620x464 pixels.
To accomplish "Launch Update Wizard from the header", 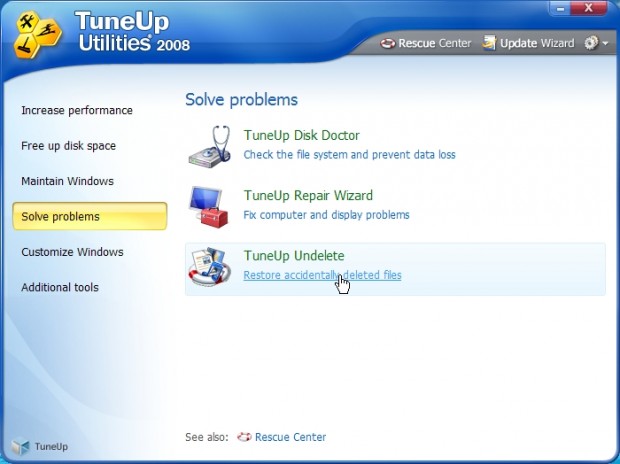I will pos(537,43).
